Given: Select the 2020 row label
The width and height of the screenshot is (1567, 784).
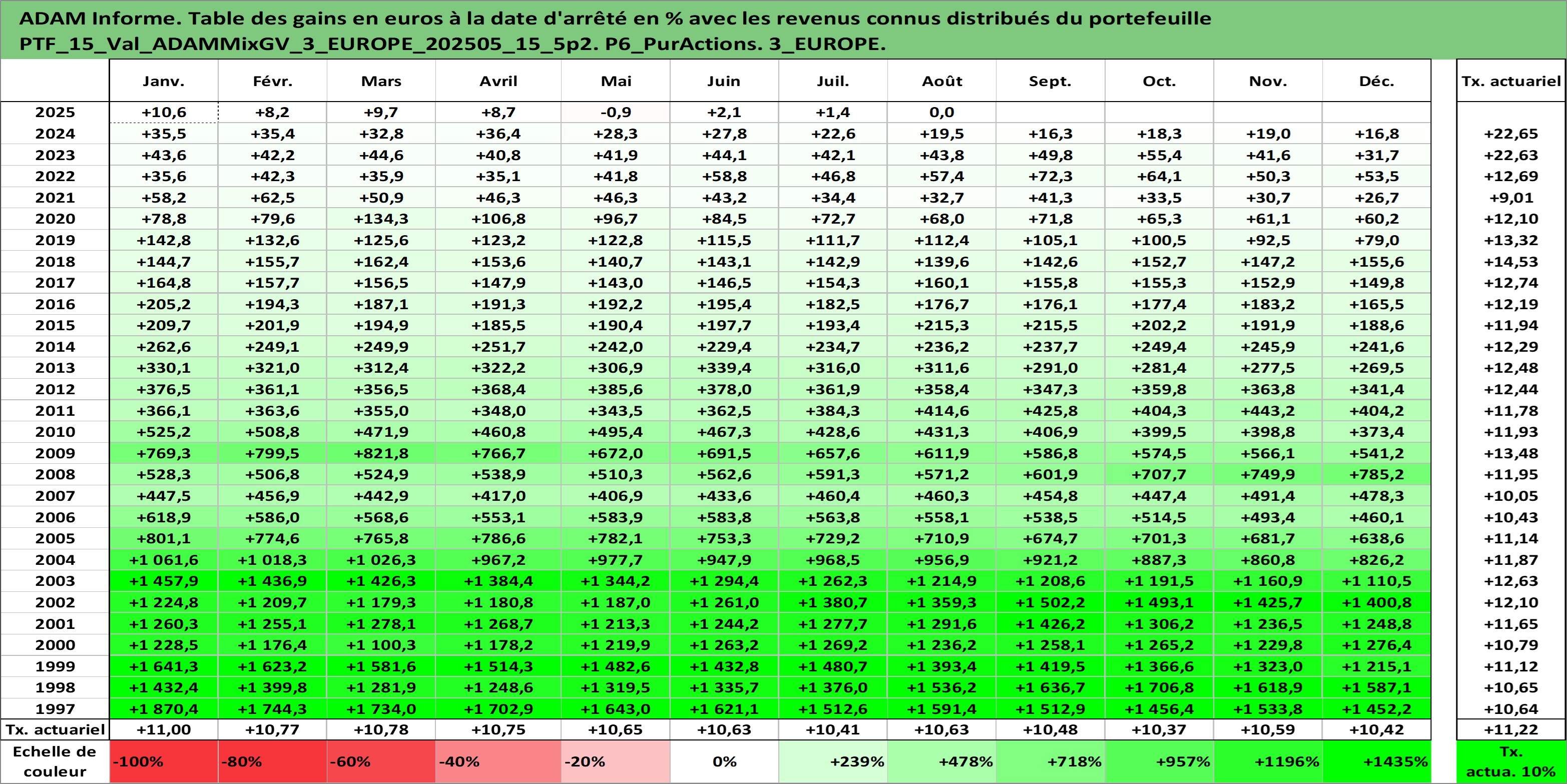Looking at the screenshot, I should 55,219.
